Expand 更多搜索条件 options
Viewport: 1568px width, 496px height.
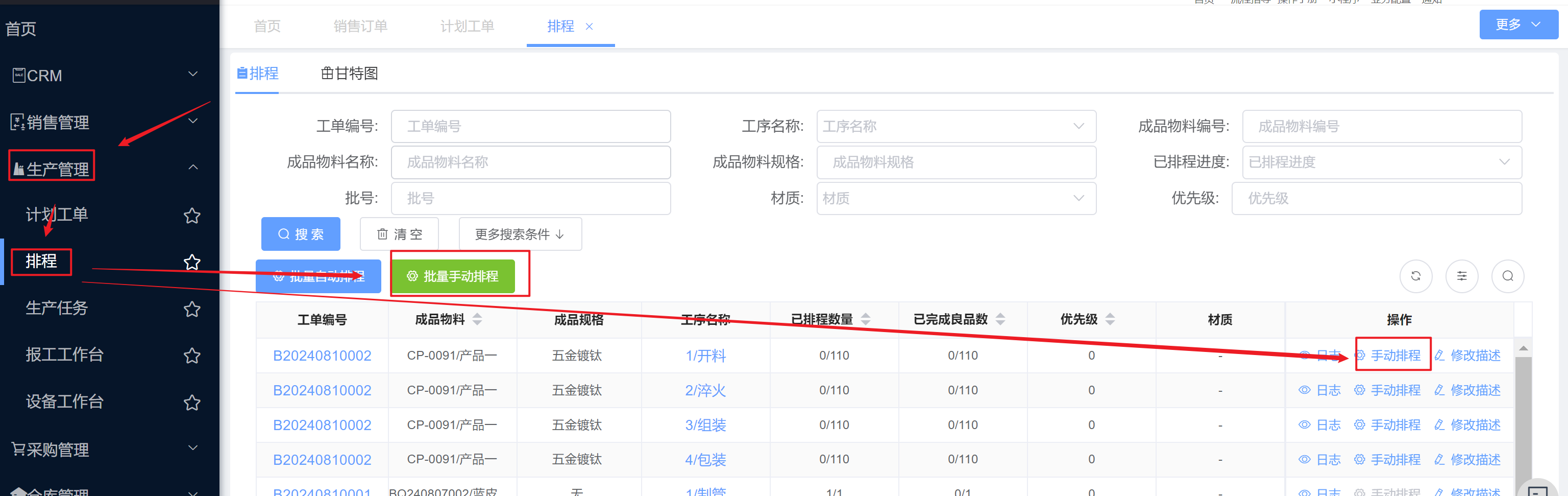(x=520, y=234)
